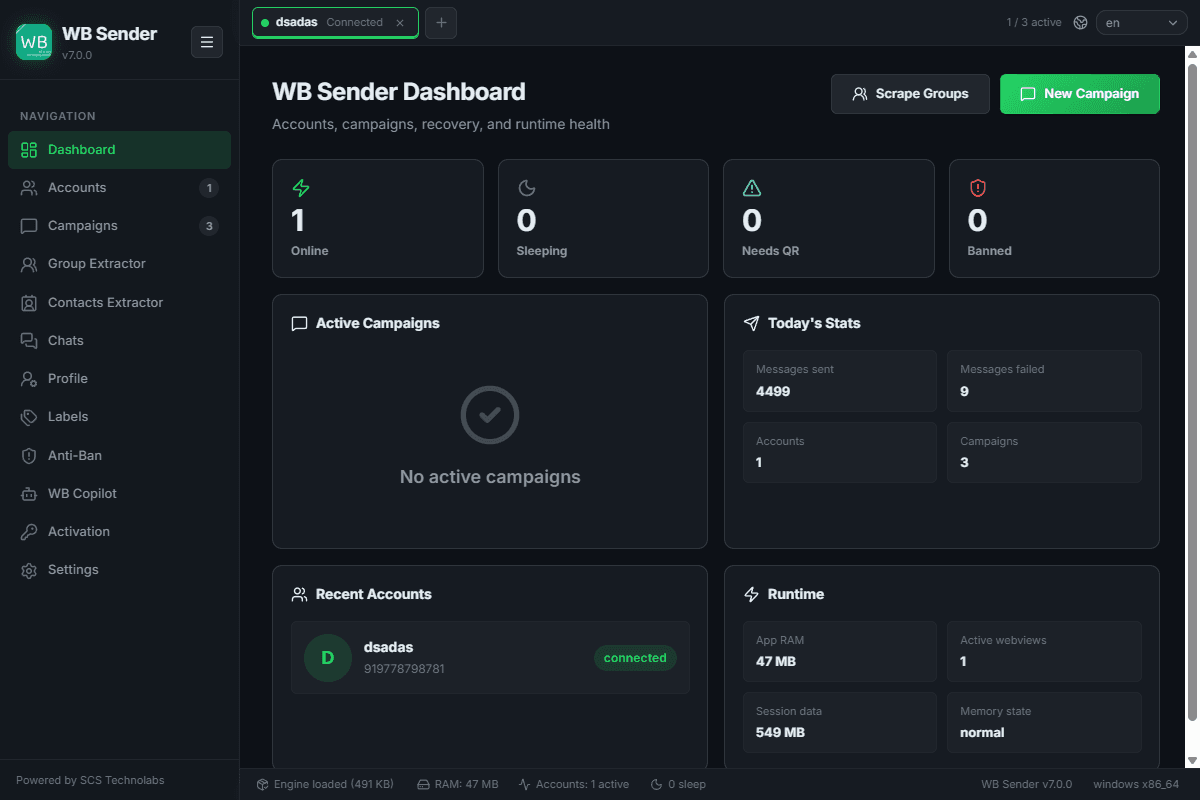Click the connected status badge for dsadas

[635, 658]
